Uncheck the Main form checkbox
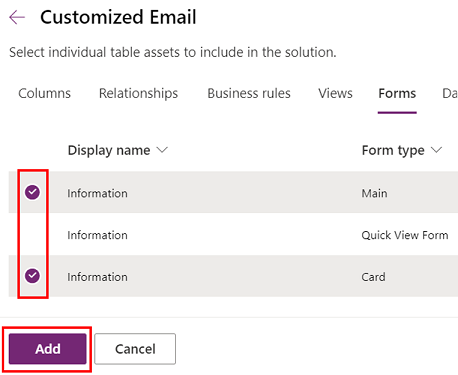Image resolution: width=458 pixels, height=375 pixels. [x=32, y=192]
